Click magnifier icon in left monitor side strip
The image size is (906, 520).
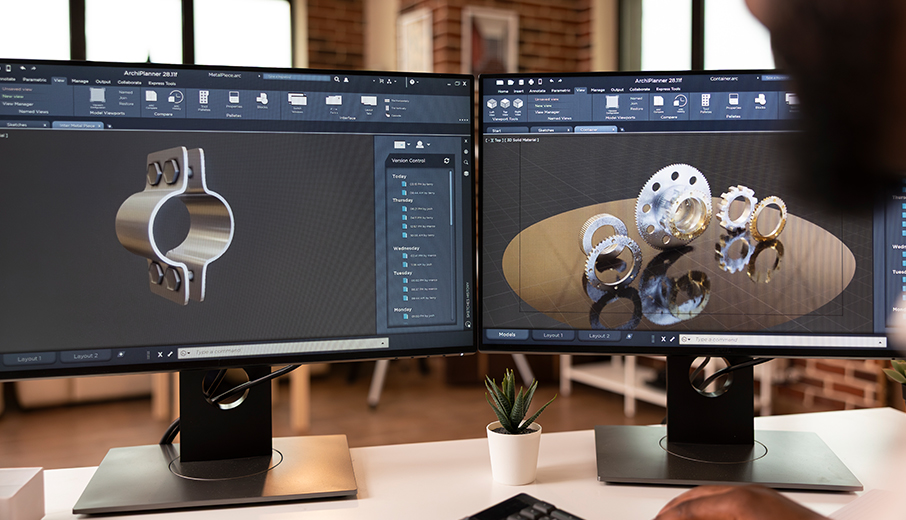pyautogui.click(x=466, y=162)
